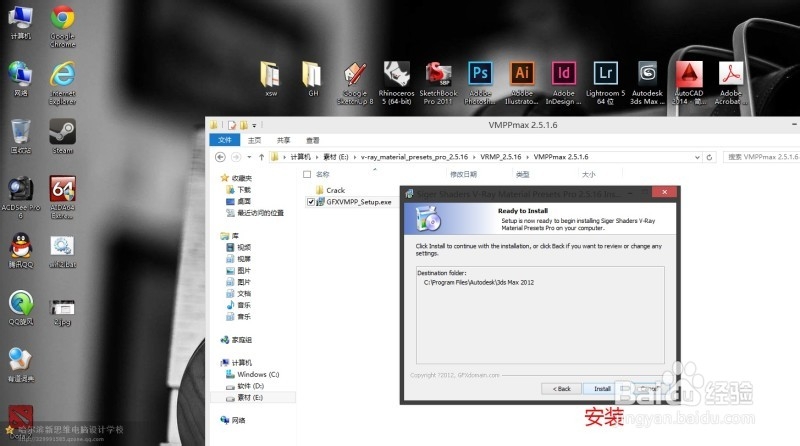Open the GH desktop folder

313,79
